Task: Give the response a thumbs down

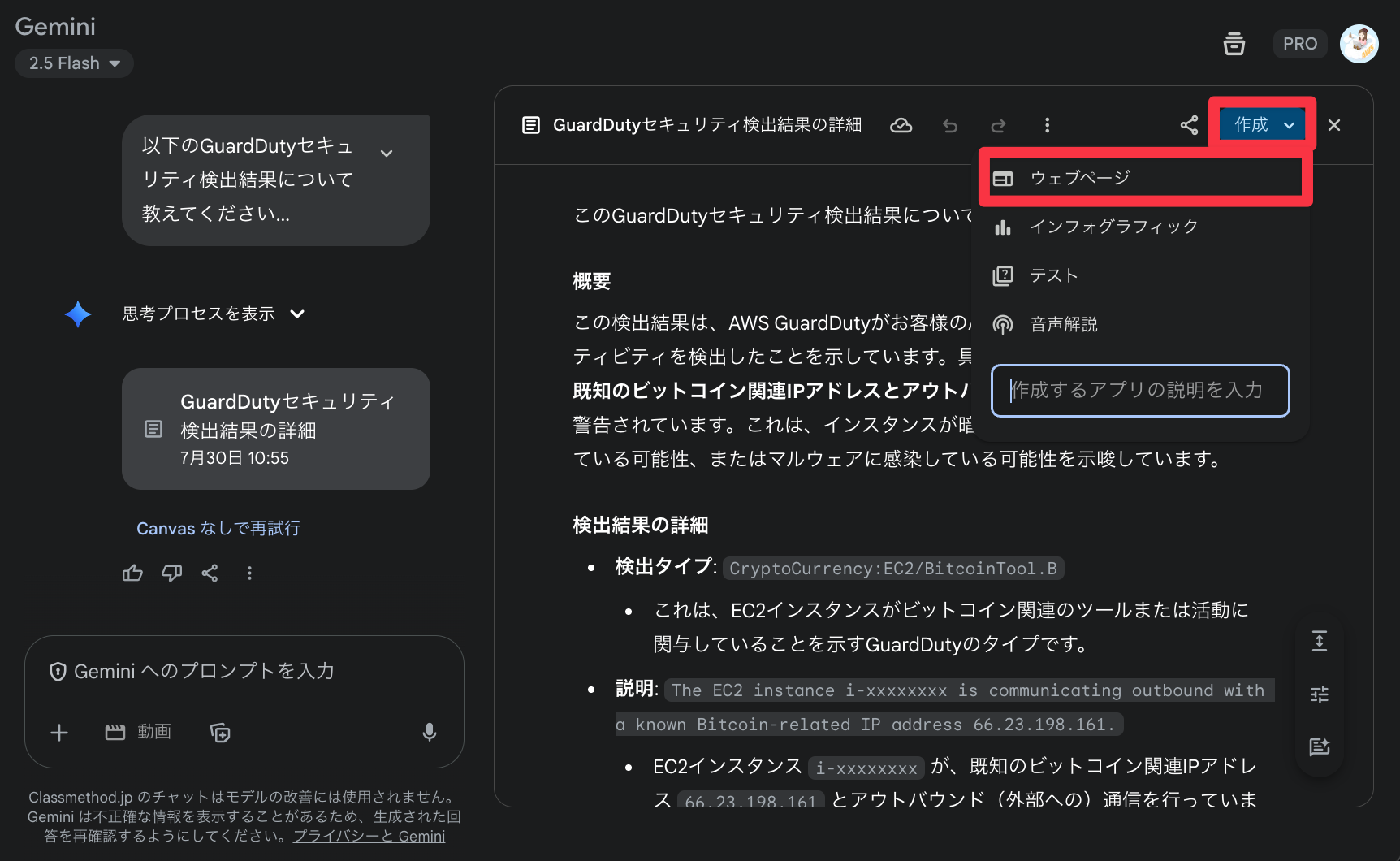Action: pos(171,573)
